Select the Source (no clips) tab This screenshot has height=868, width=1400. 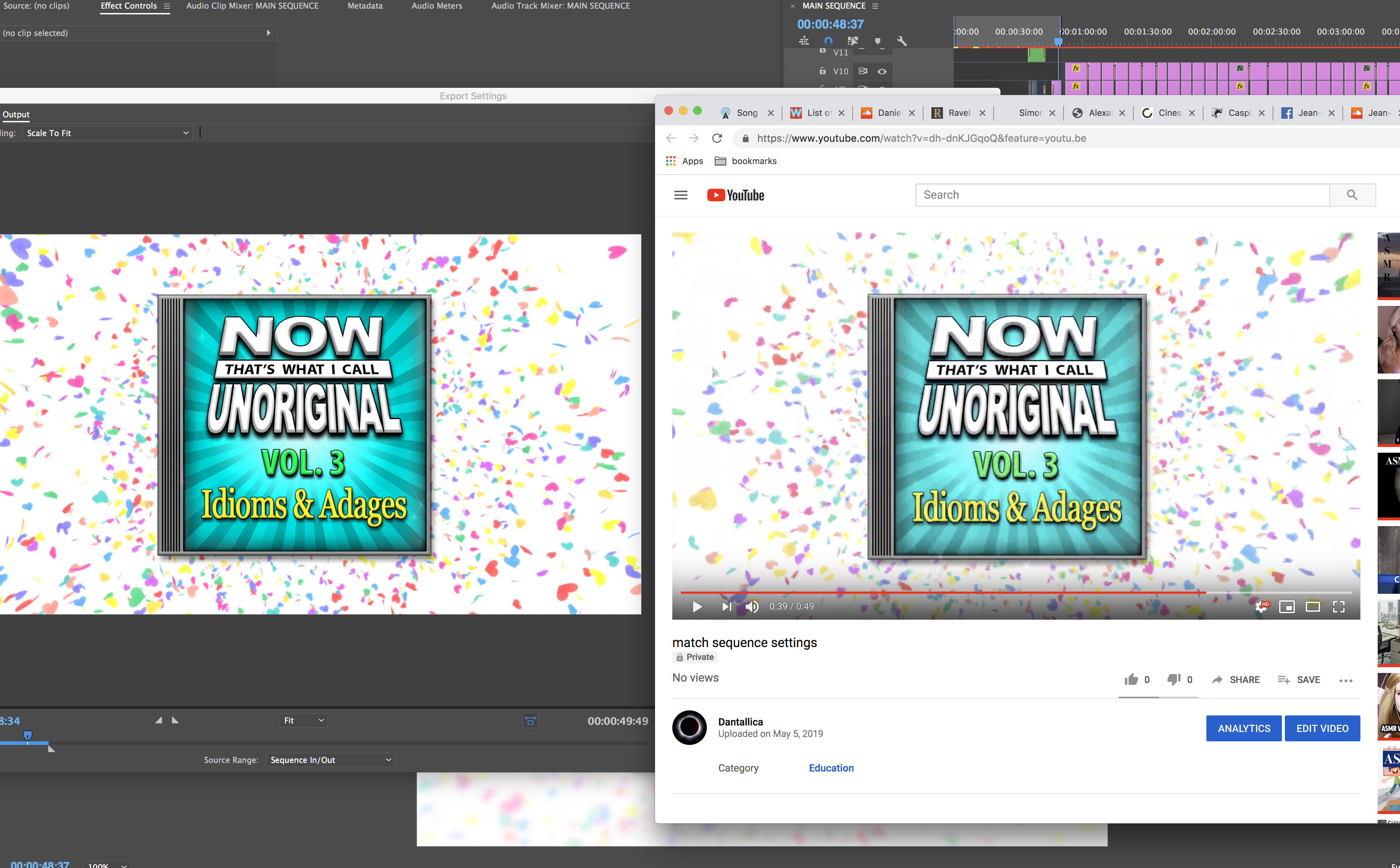36,6
